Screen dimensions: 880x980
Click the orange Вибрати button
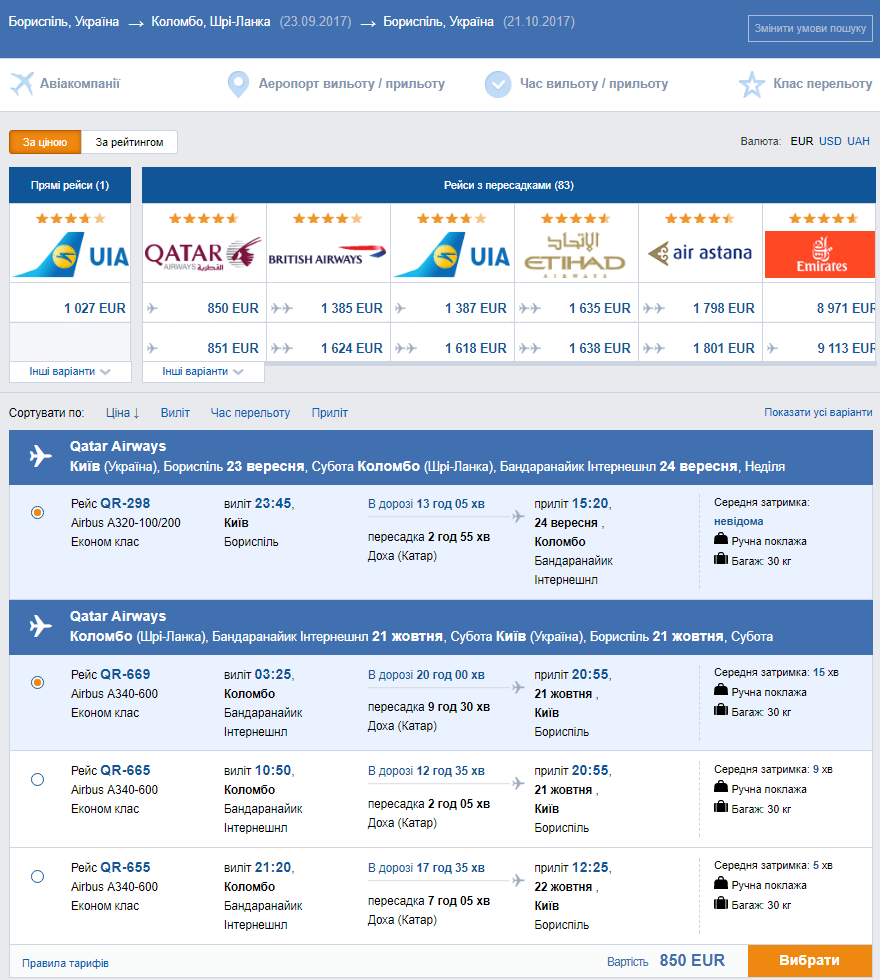pos(809,961)
